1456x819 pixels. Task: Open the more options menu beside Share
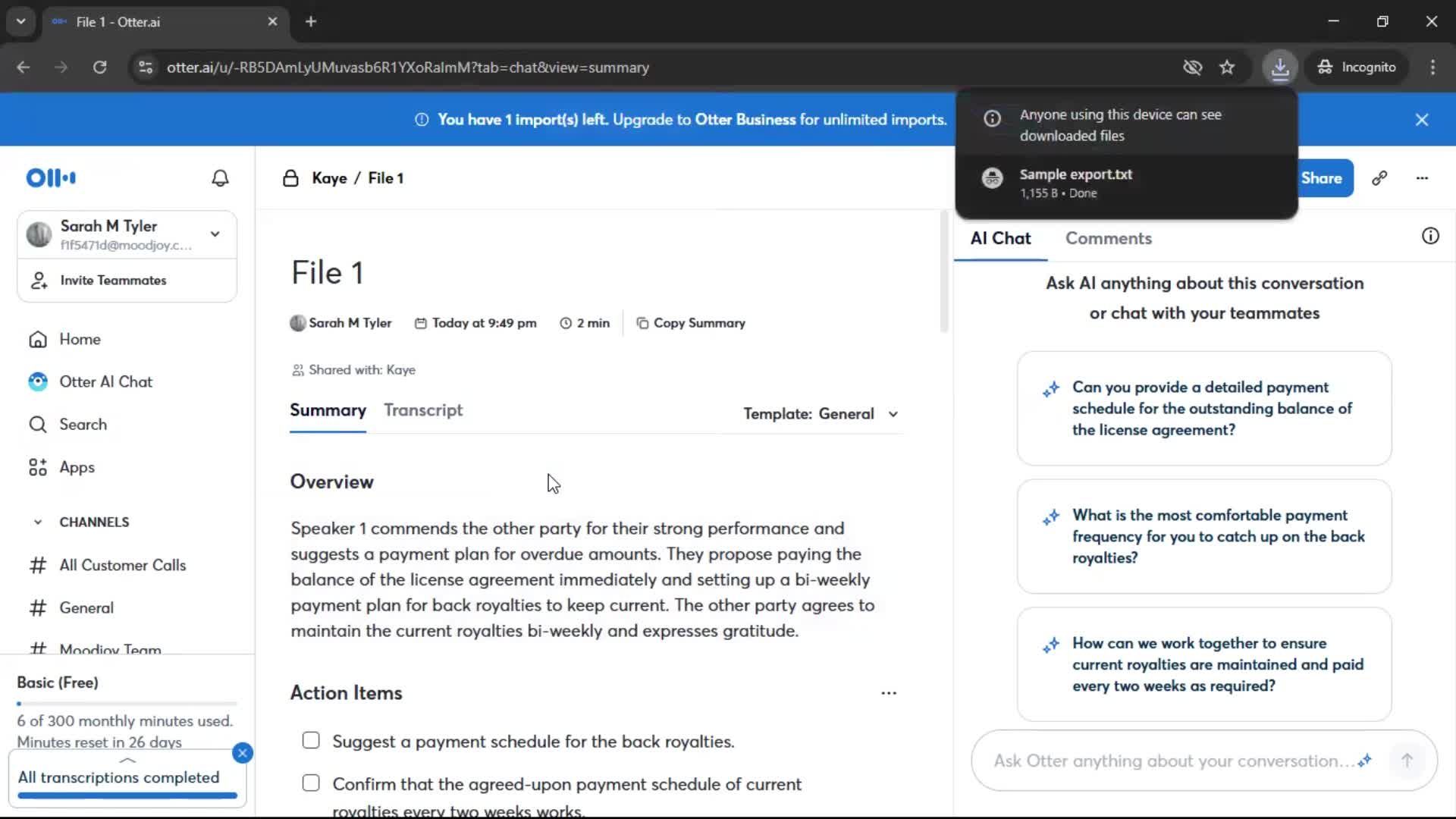(1422, 178)
